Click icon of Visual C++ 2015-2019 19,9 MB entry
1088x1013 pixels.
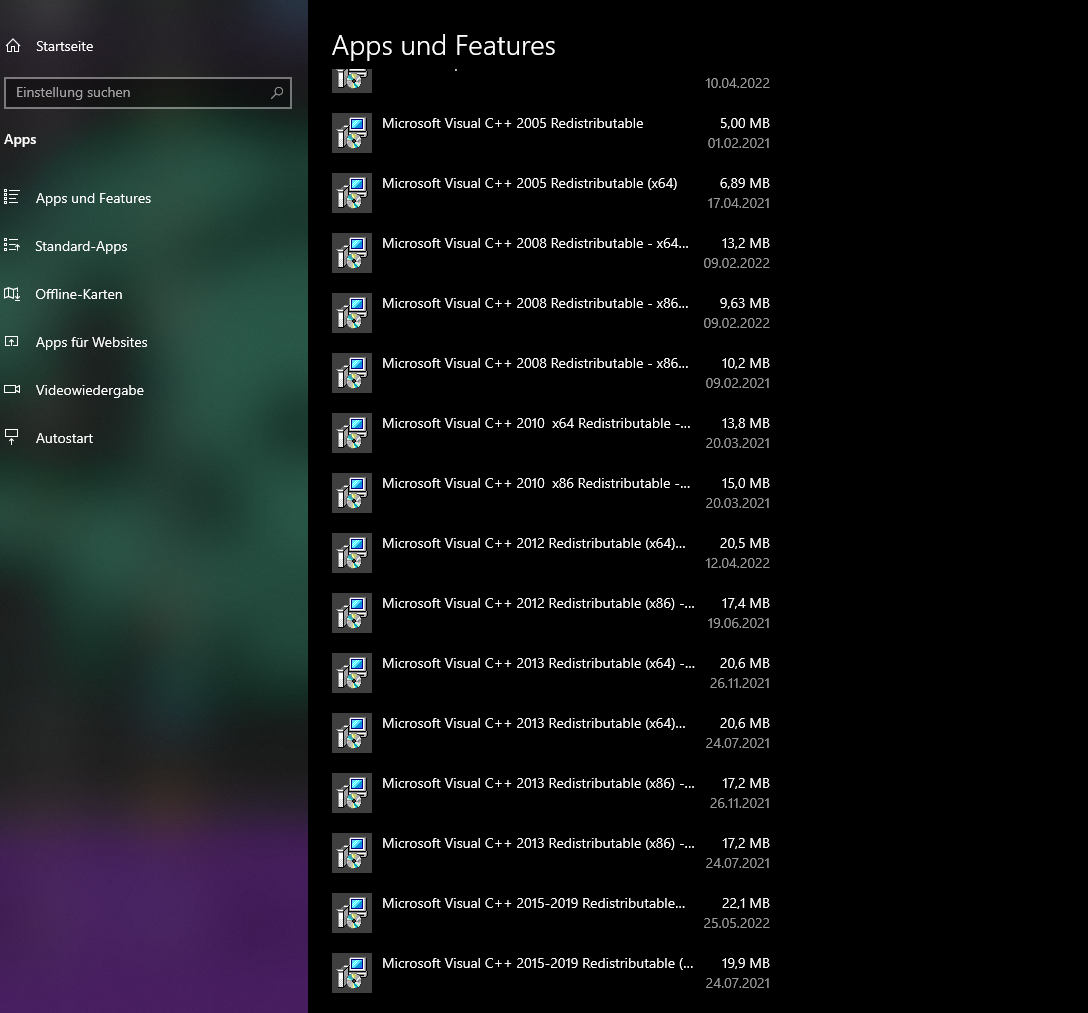coord(352,973)
